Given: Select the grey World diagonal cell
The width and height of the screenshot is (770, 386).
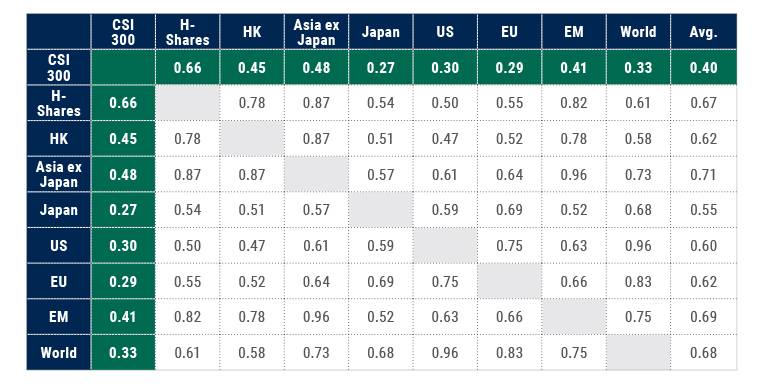Looking at the screenshot, I should tap(638, 353).
